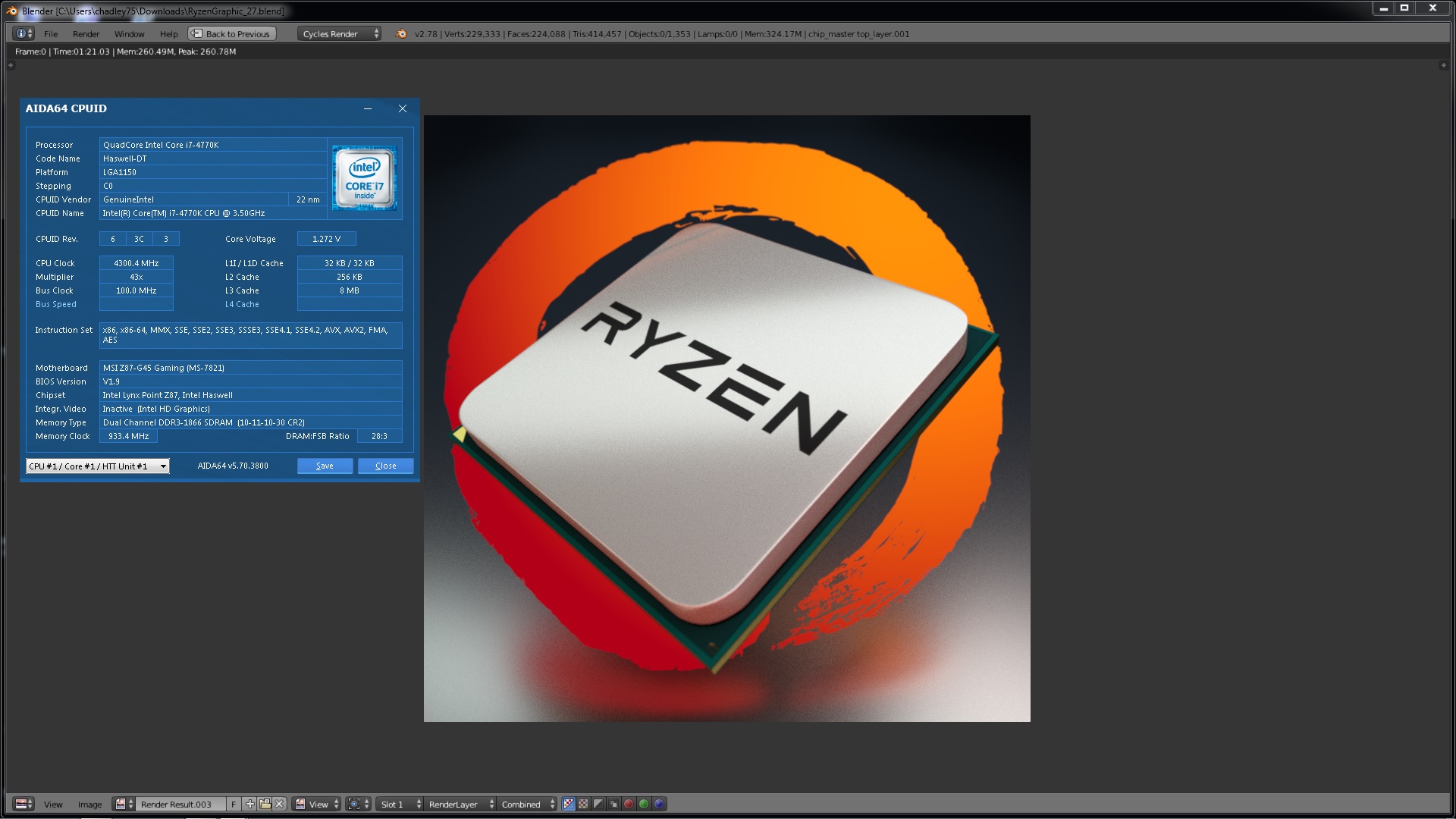The image size is (1456, 819).
Task: Click Close button in AIDA64 CPUID window
Action: pos(385,466)
